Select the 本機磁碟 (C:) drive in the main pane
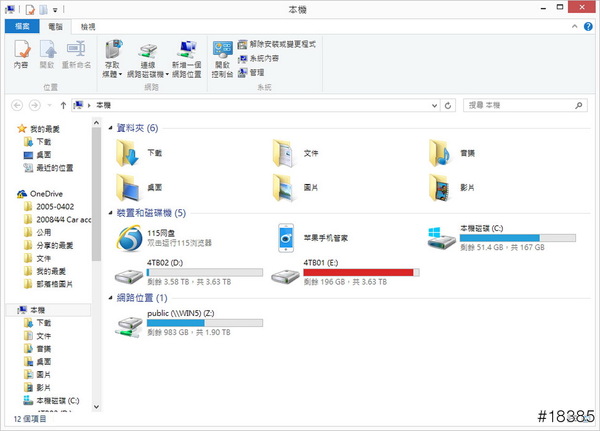The width and height of the screenshot is (600, 431). coord(502,238)
